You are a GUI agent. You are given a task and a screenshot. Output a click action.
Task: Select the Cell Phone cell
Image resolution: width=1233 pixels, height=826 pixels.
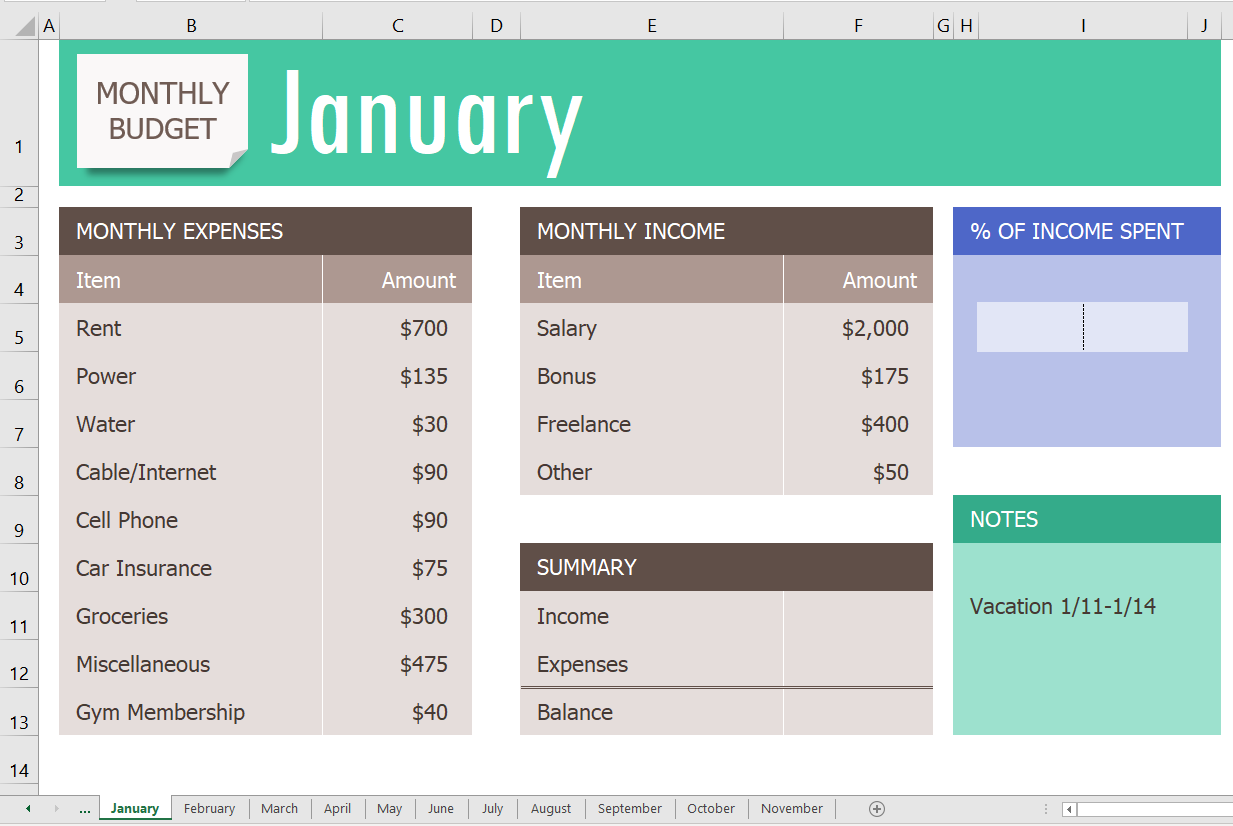(x=191, y=520)
